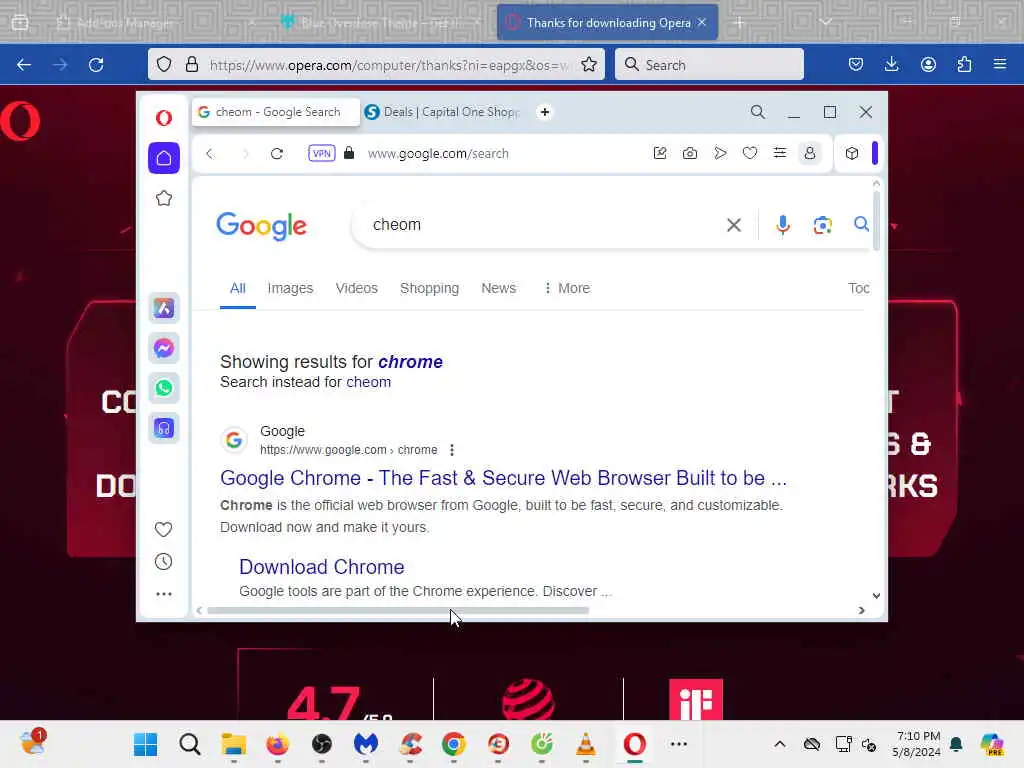Switch to Videos results tab

click(x=357, y=289)
